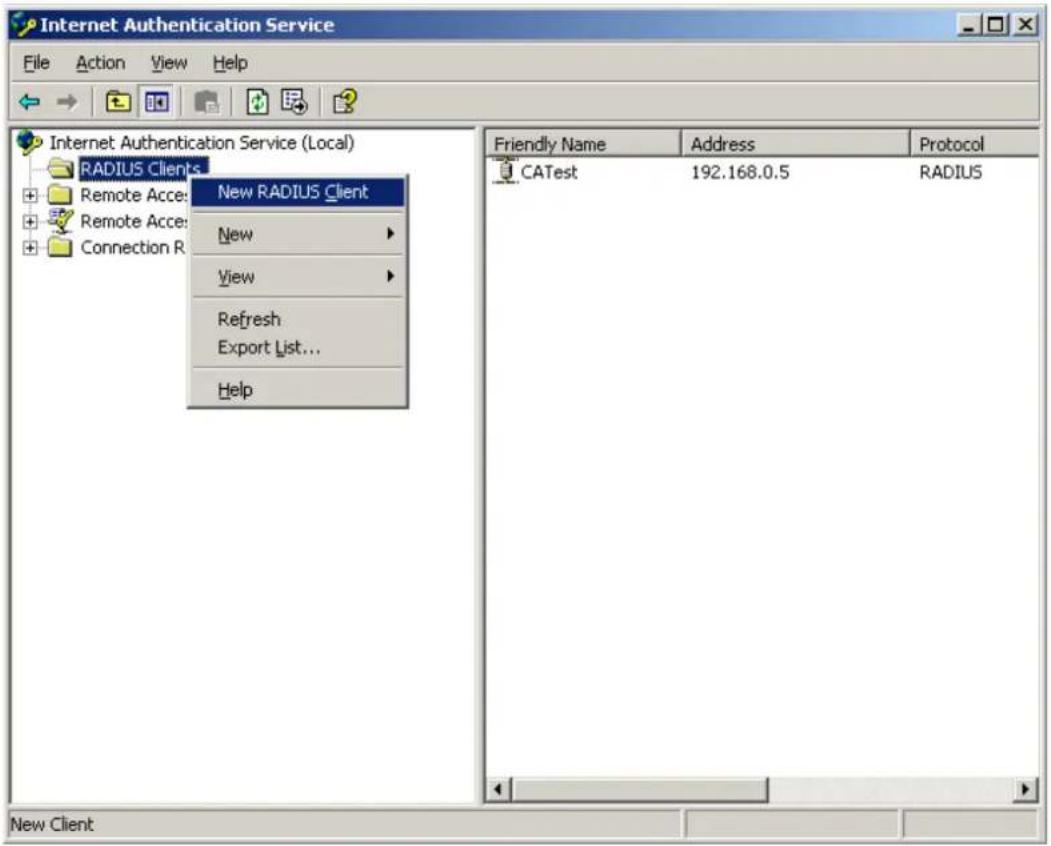The width and height of the screenshot is (1051, 846).
Task: Click the Help toolbar icon
Action: click(345, 102)
